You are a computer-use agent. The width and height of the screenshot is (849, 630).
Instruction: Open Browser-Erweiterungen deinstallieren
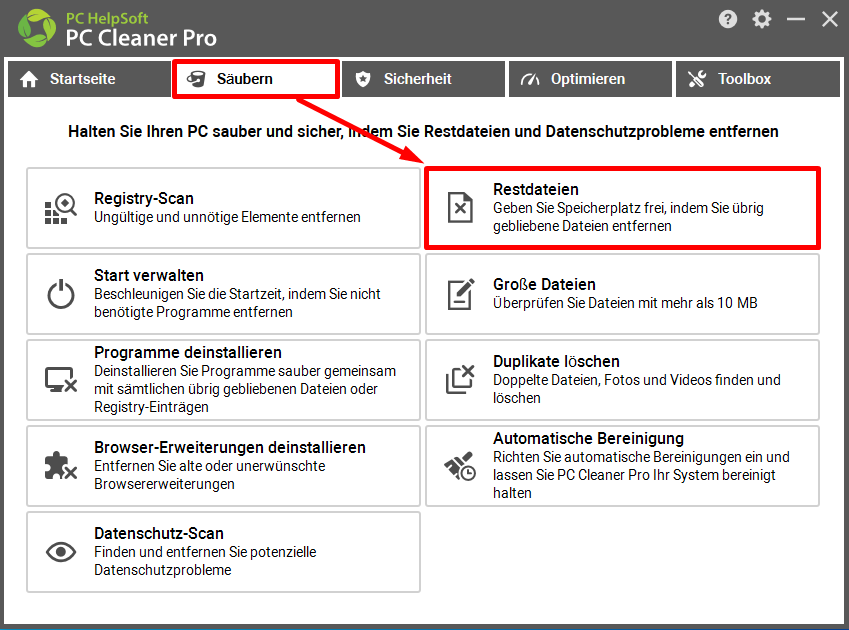point(224,466)
